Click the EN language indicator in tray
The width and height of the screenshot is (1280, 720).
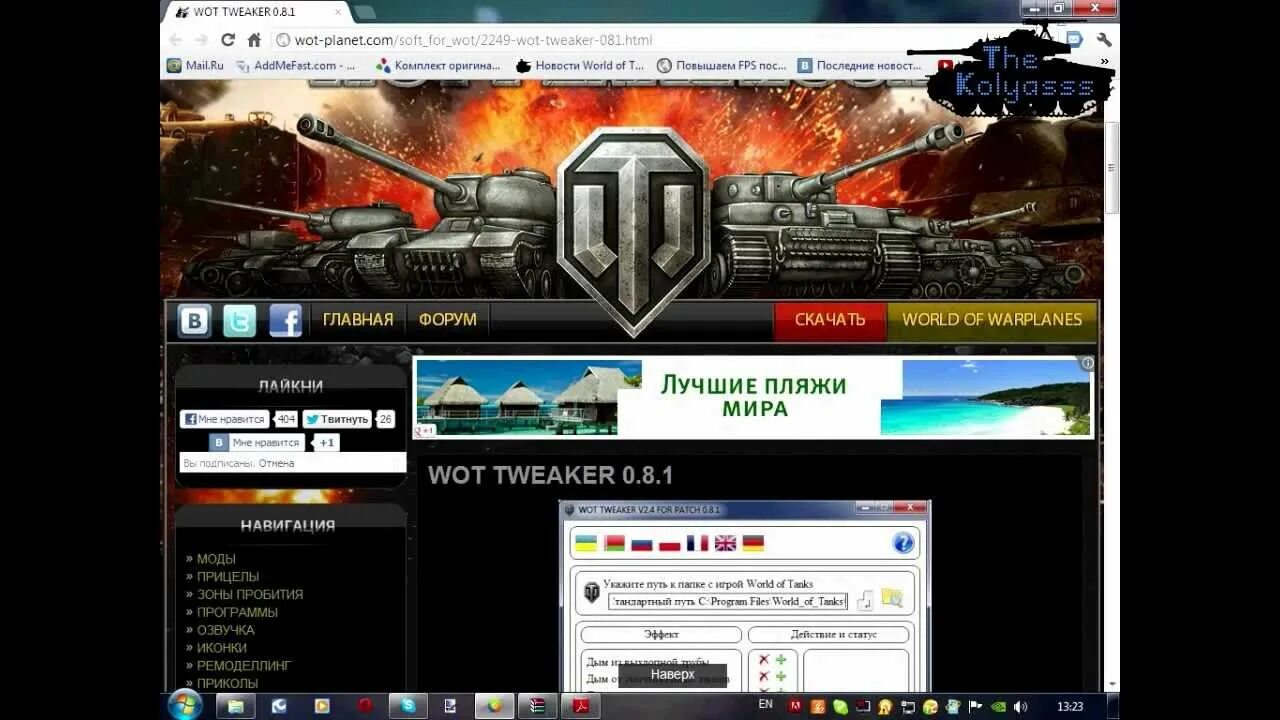coord(766,704)
